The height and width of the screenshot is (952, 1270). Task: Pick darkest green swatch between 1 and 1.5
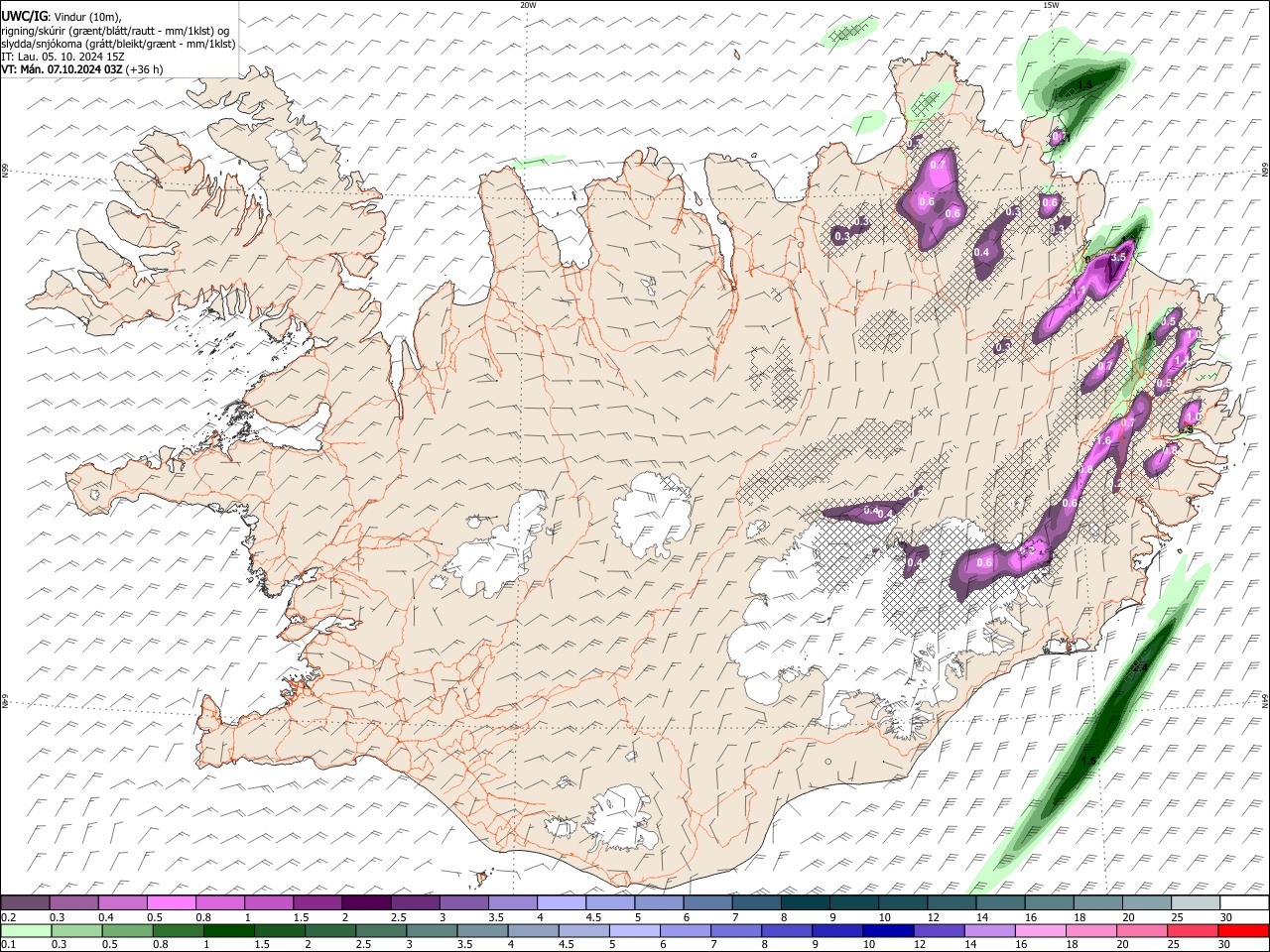click(228, 930)
